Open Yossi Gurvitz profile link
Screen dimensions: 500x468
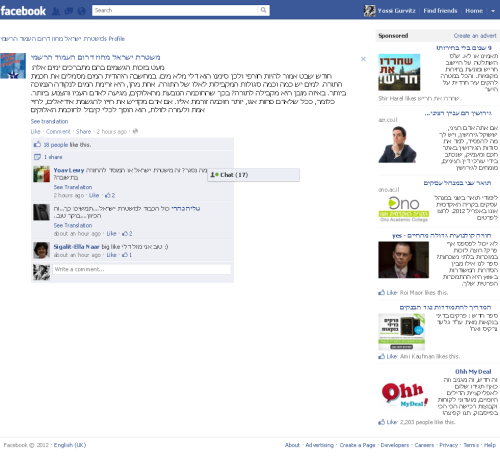pyautogui.click(x=396, y=11)
